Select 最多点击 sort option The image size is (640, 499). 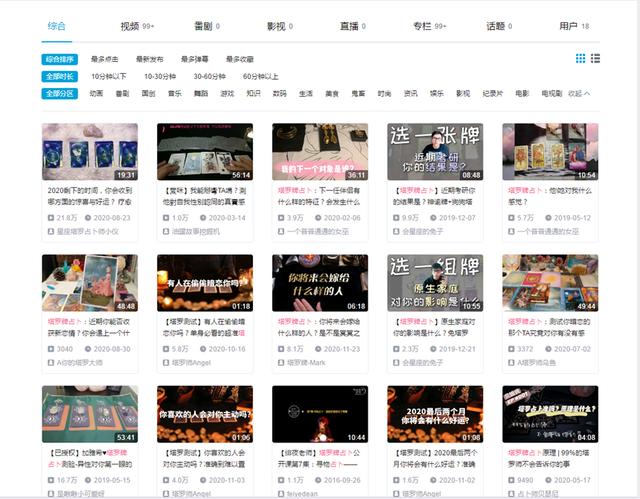pyautogui.click(x=105, y=59)
